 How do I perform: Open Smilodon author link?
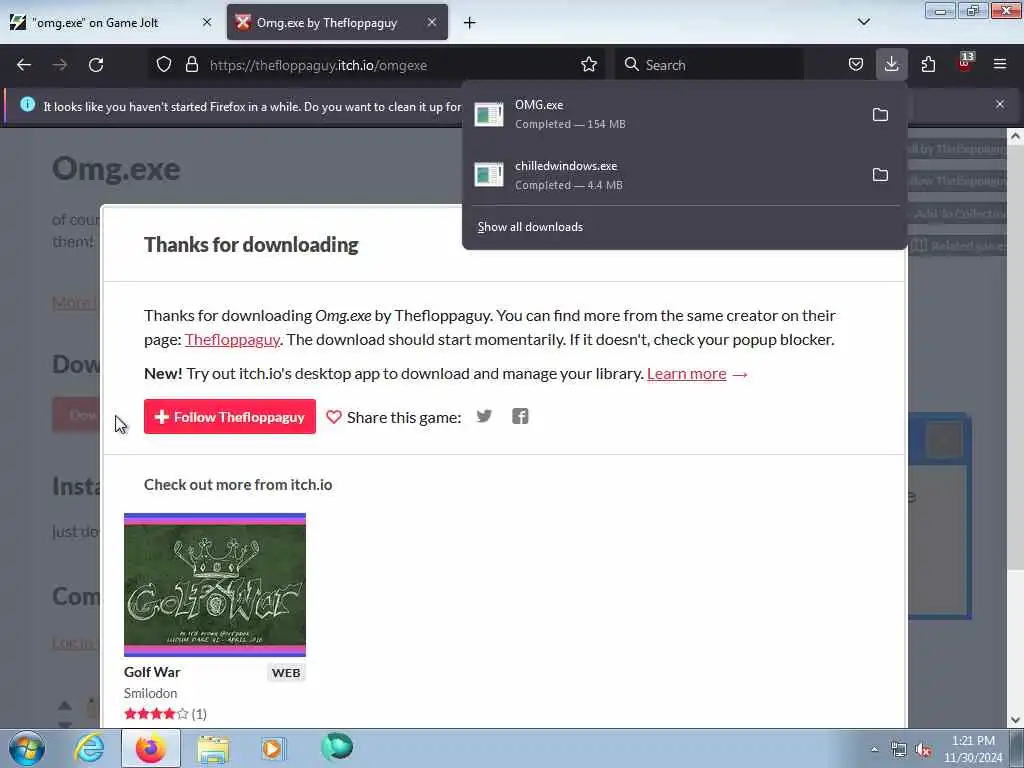(x=150, y=693)
